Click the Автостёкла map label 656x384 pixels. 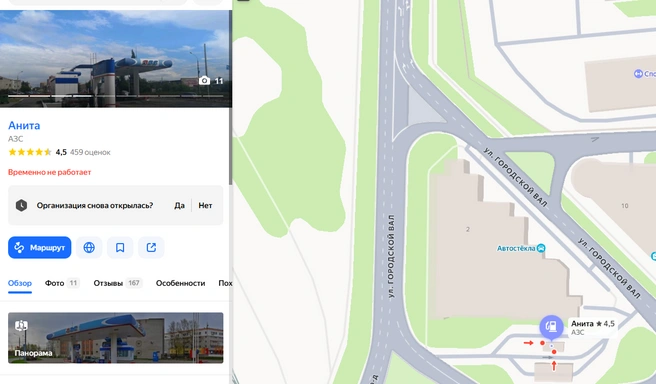pyautogui.click(x=516, y=248)
